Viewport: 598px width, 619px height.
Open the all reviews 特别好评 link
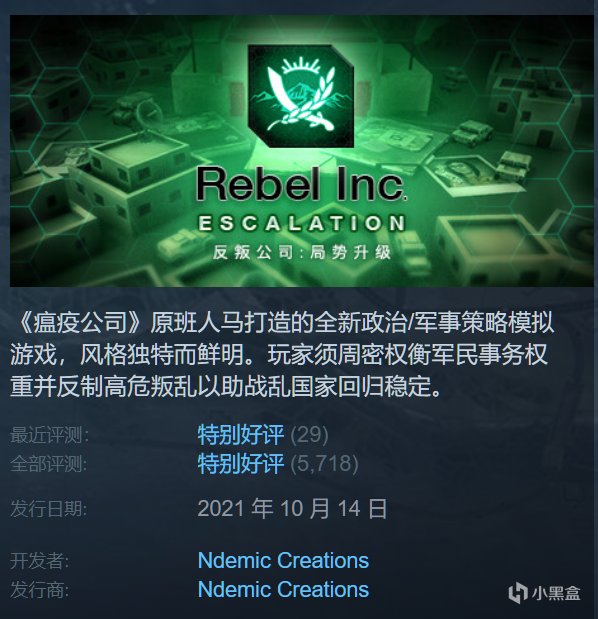tap(241, 463)
